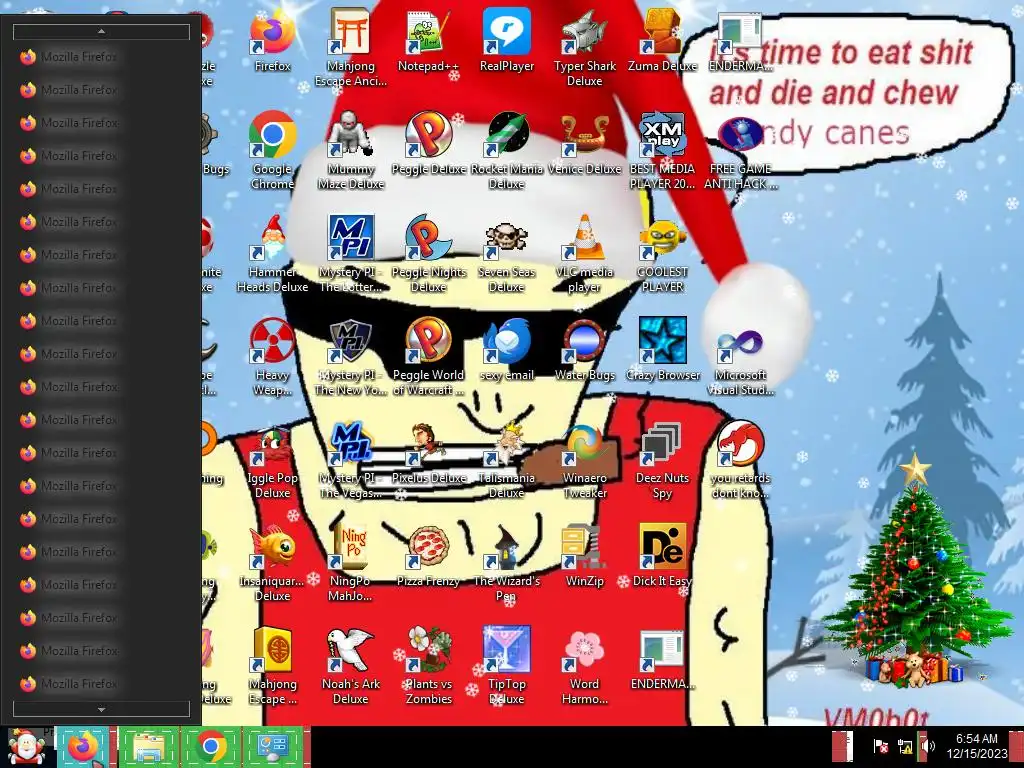Open COOLEST PLAYER desktop icon
The image size is (1024, 768).
[x=662, y=253]
